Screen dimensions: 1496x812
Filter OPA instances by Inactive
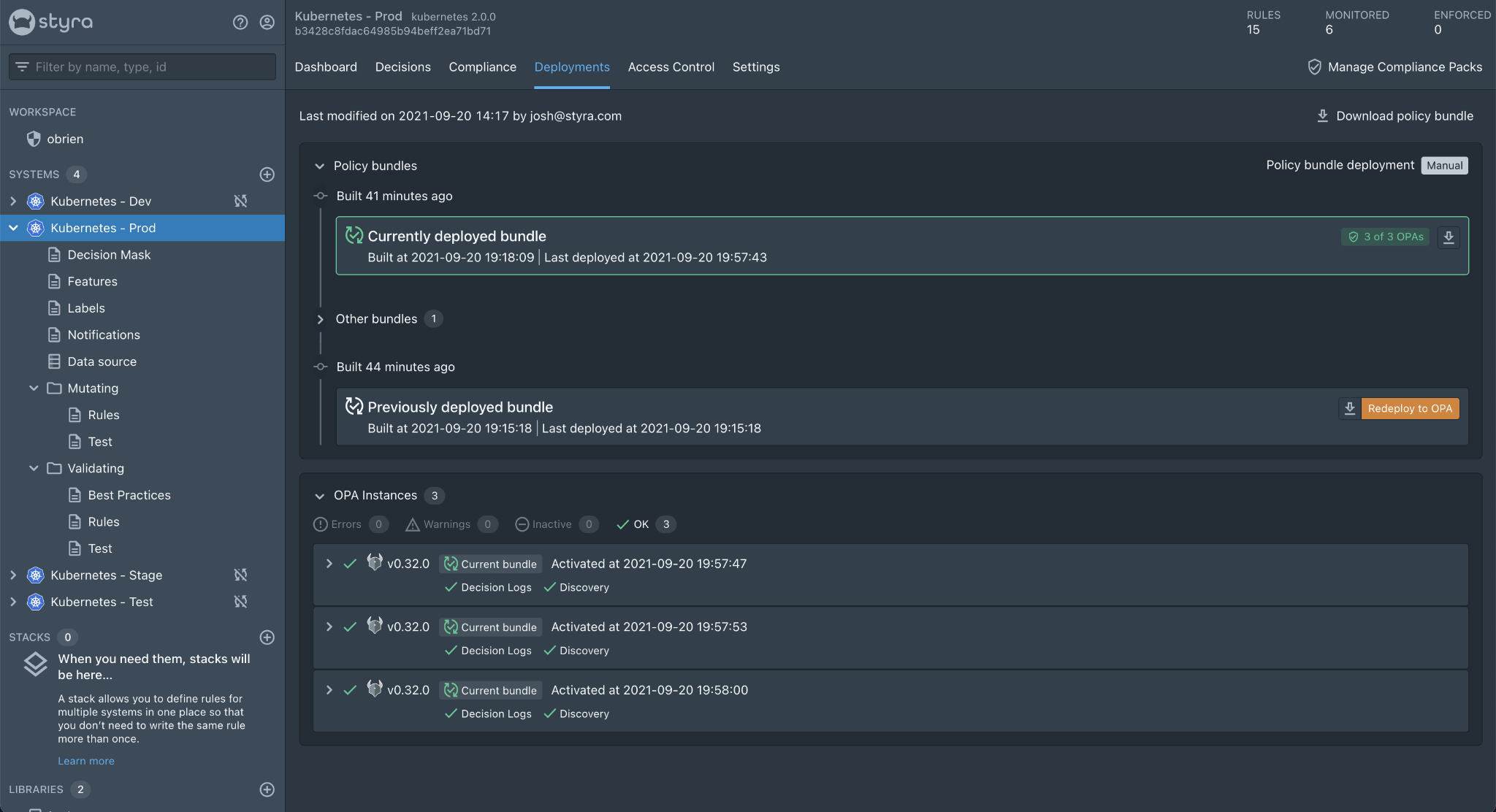pos(557,524)
